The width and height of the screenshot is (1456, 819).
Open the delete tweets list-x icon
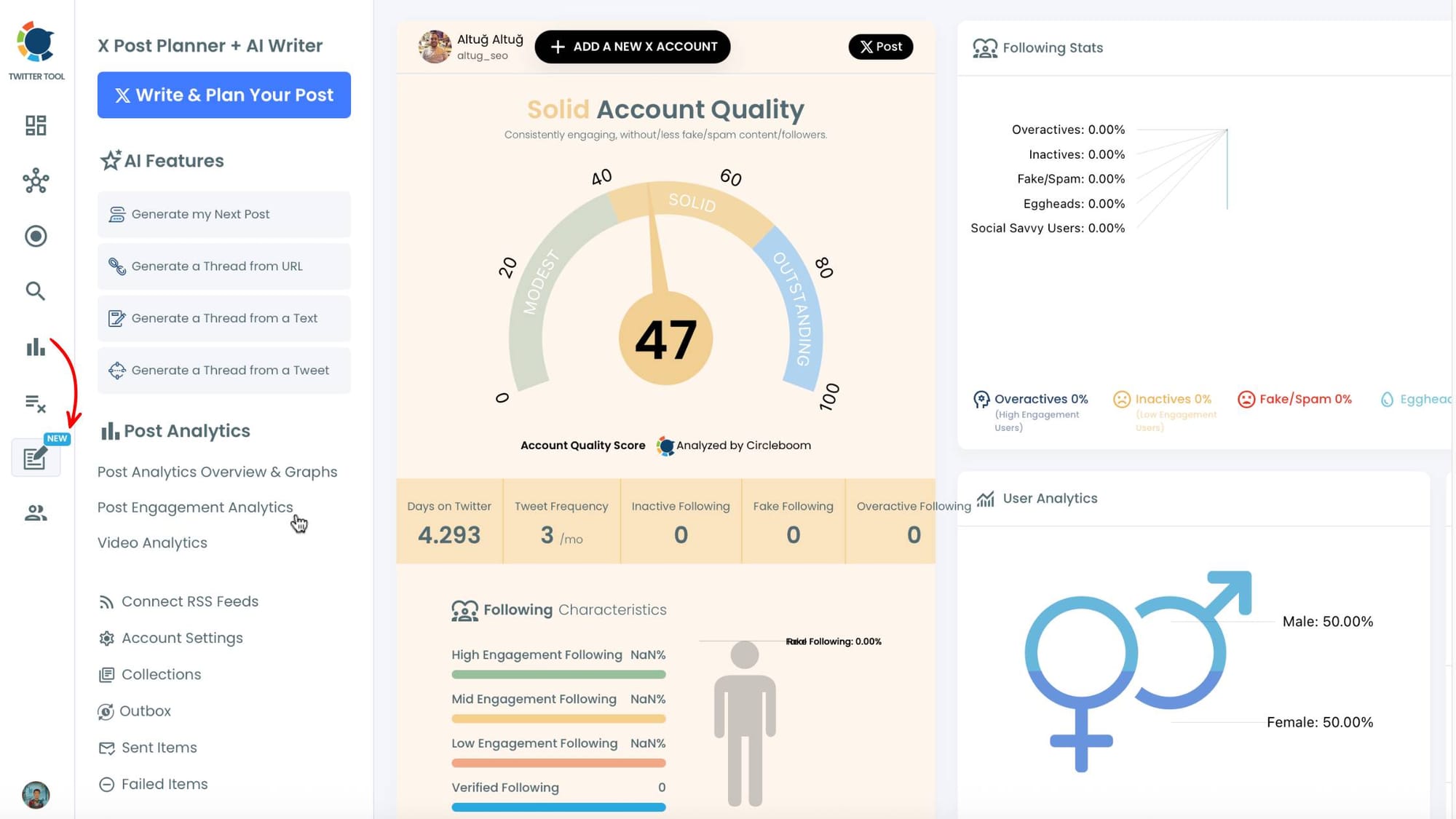(36, 403)
